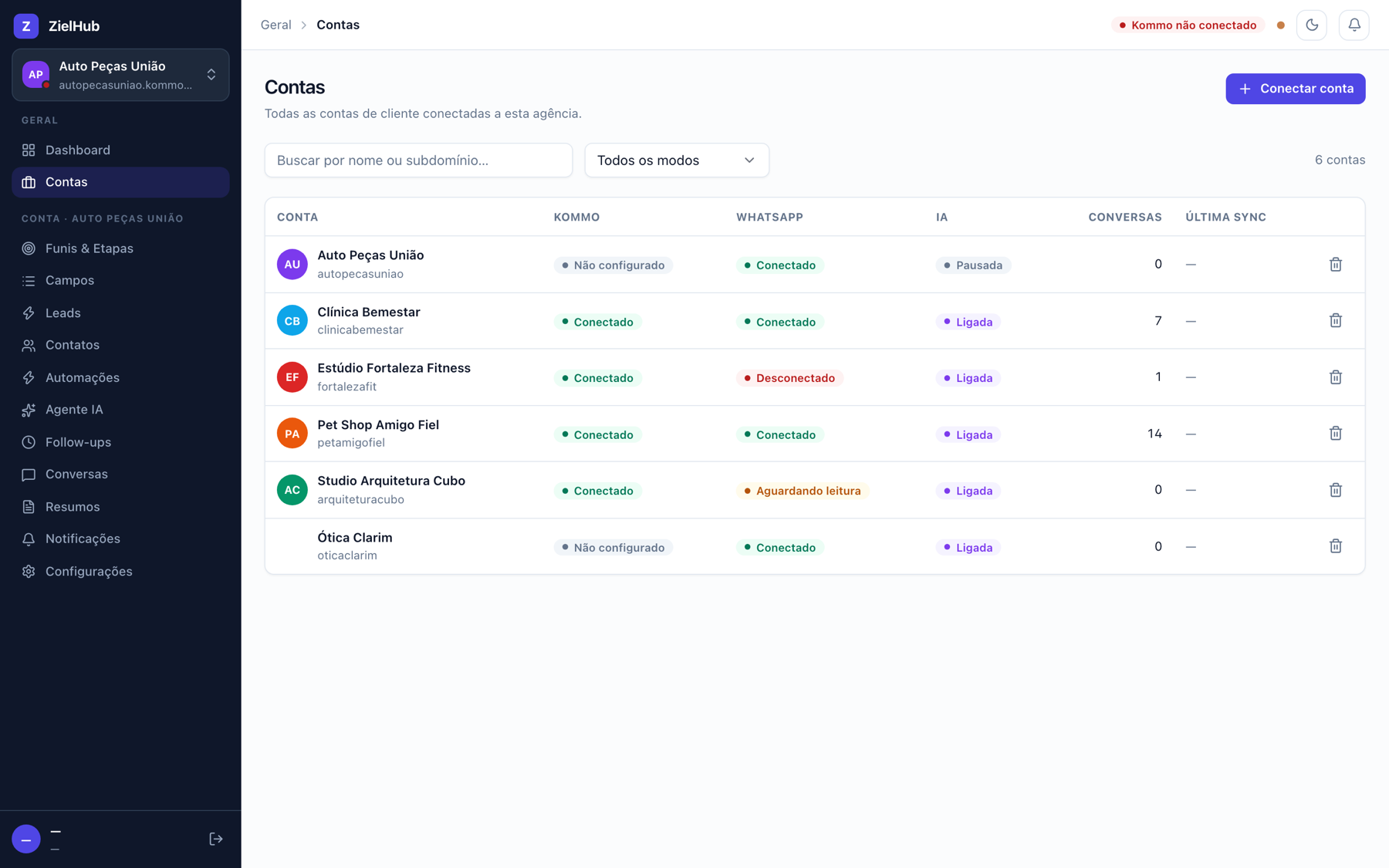Open Studio Arquitetura Cubo account name
Screen dimensions: 1389x868
pyautogui.click(x=391, y=481)
